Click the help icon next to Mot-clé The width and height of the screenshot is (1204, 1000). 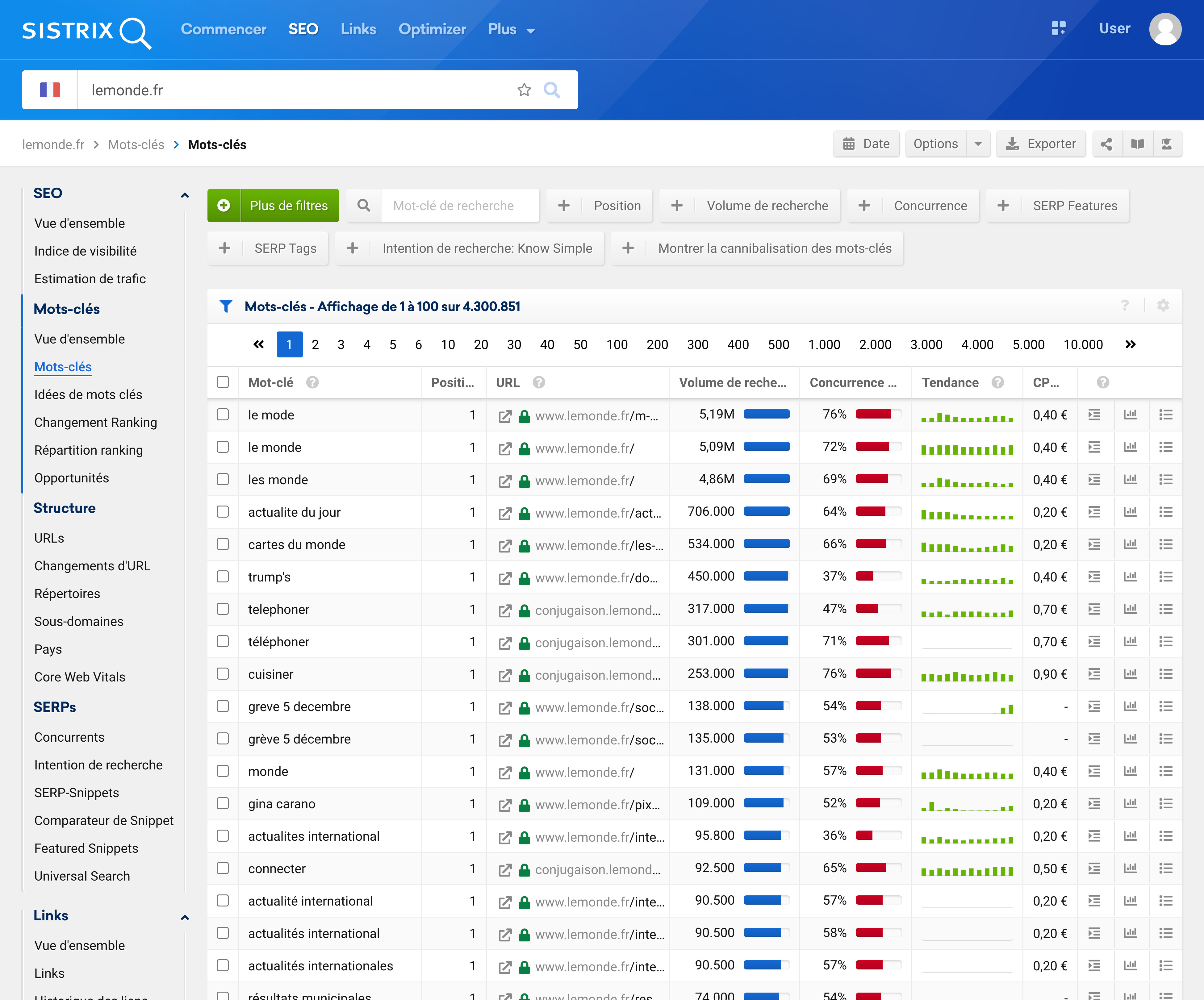coord(312,382)
